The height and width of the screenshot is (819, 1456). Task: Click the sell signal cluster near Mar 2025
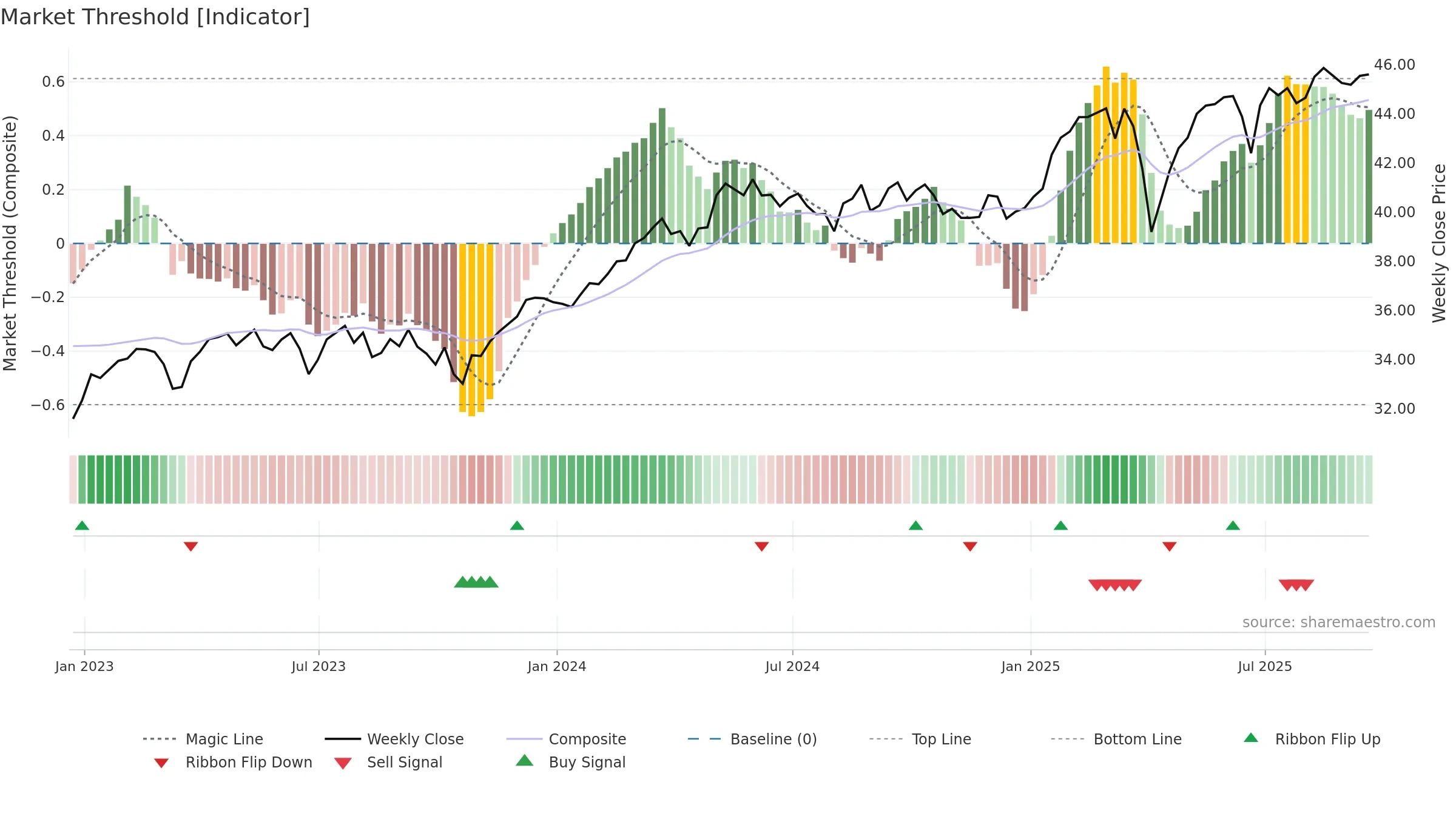[1115, 585]
